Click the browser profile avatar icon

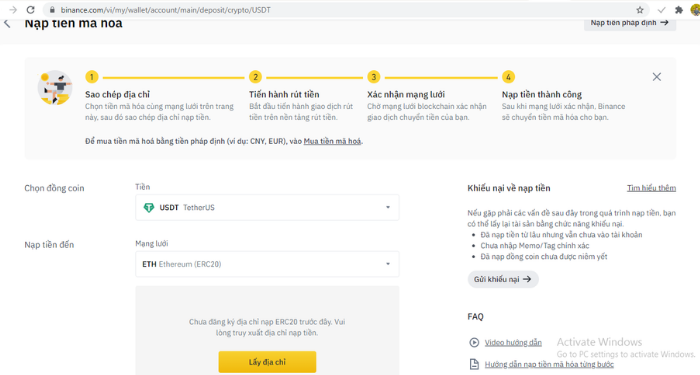(695, 10)
